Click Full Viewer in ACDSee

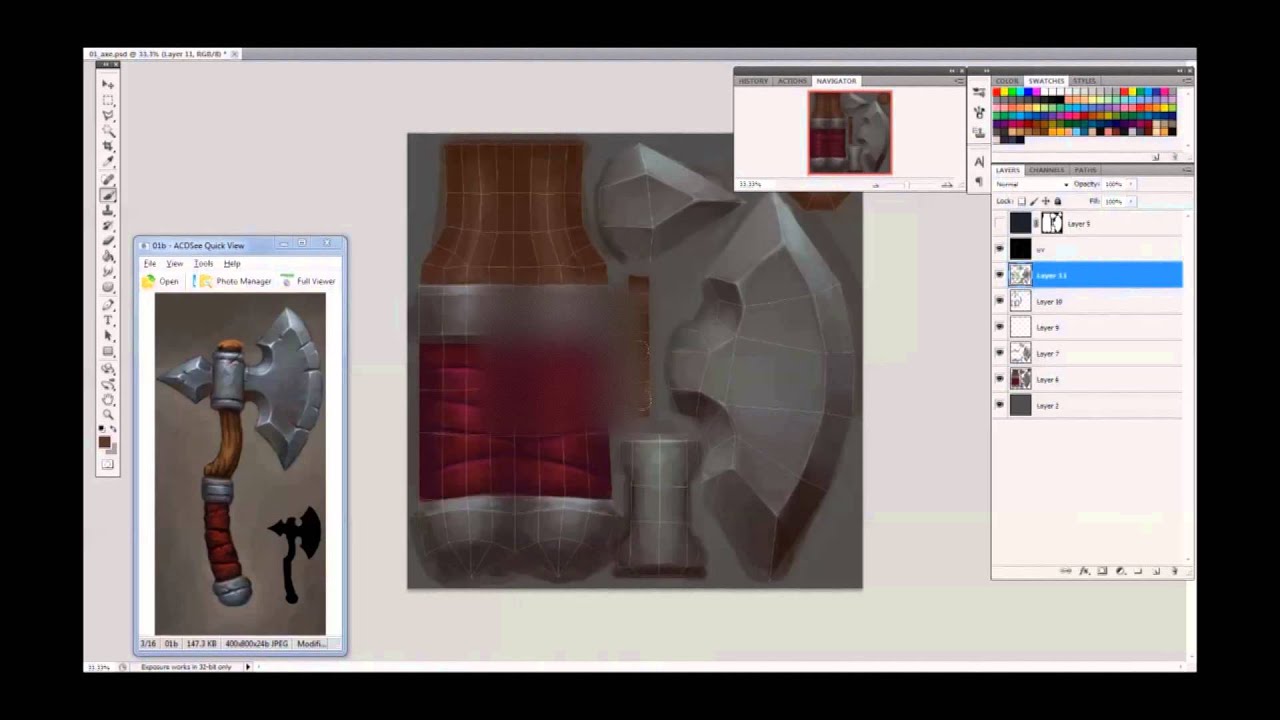pos(308,281)
